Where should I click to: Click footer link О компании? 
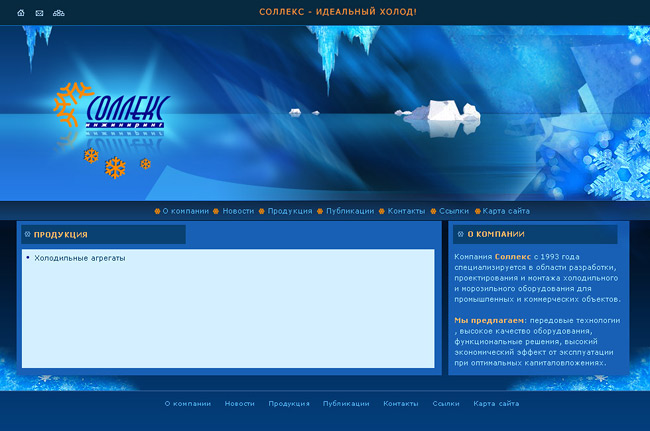pos(188,404)
